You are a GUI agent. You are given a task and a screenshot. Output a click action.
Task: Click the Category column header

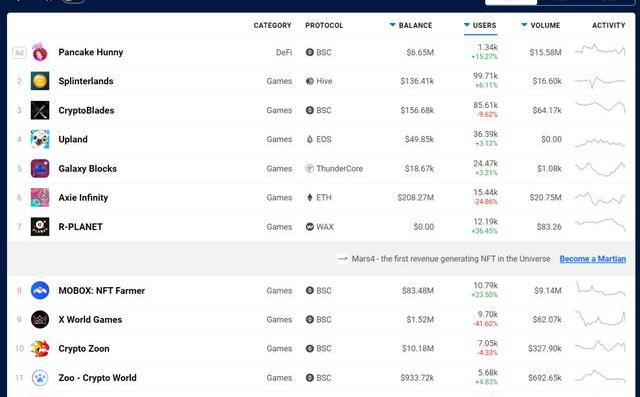click(273, 25)
